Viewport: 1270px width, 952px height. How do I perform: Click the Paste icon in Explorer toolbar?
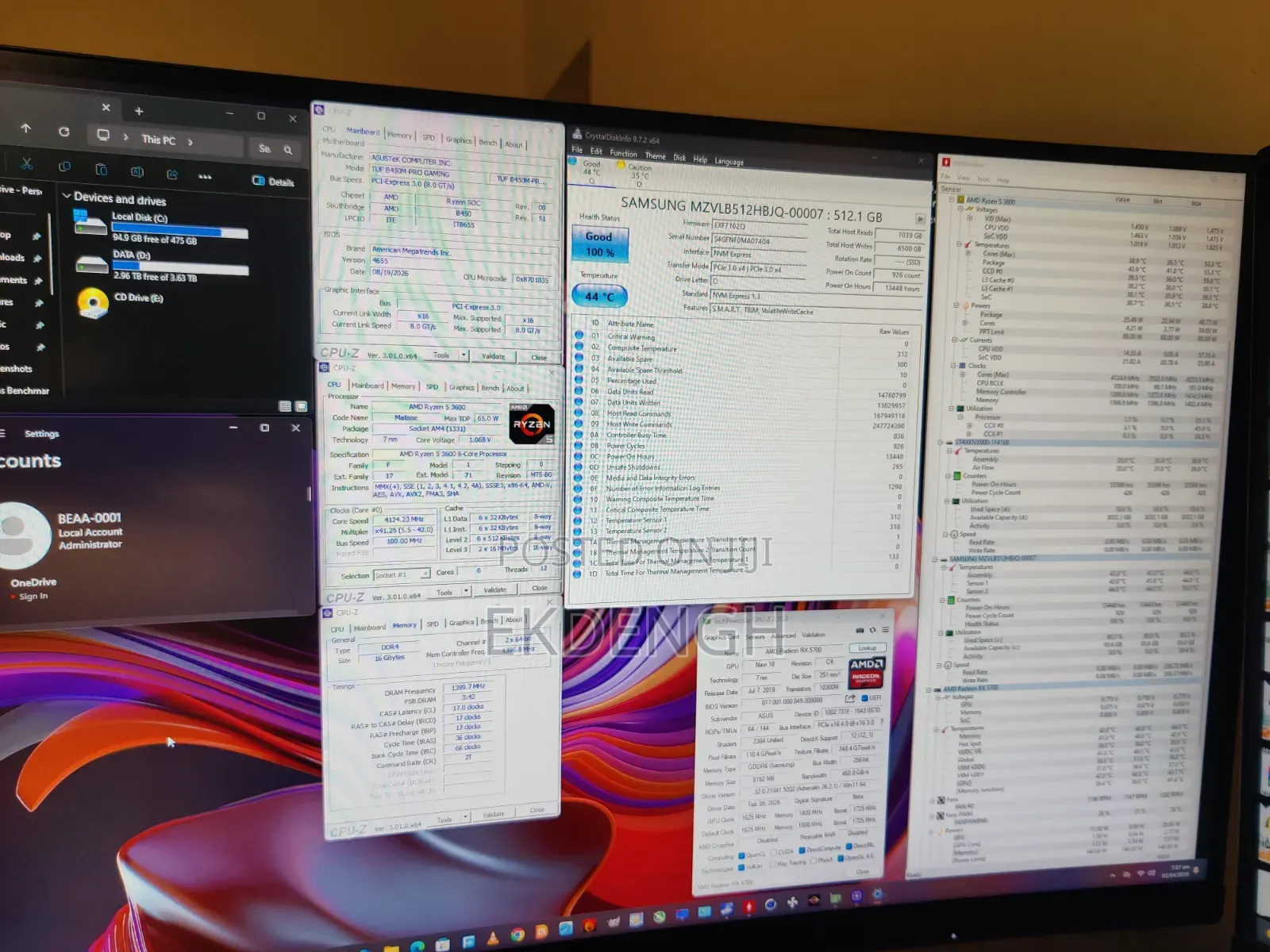(101, 169)
